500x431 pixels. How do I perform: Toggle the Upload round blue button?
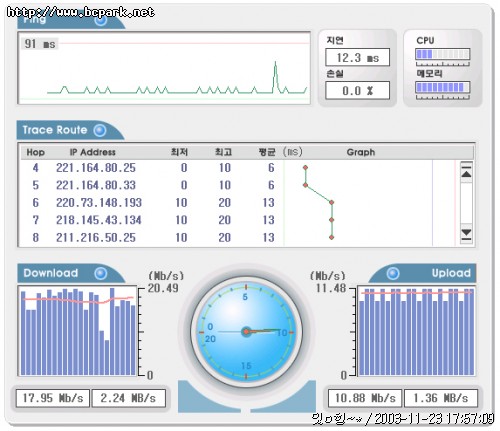(x=393, y=273)
